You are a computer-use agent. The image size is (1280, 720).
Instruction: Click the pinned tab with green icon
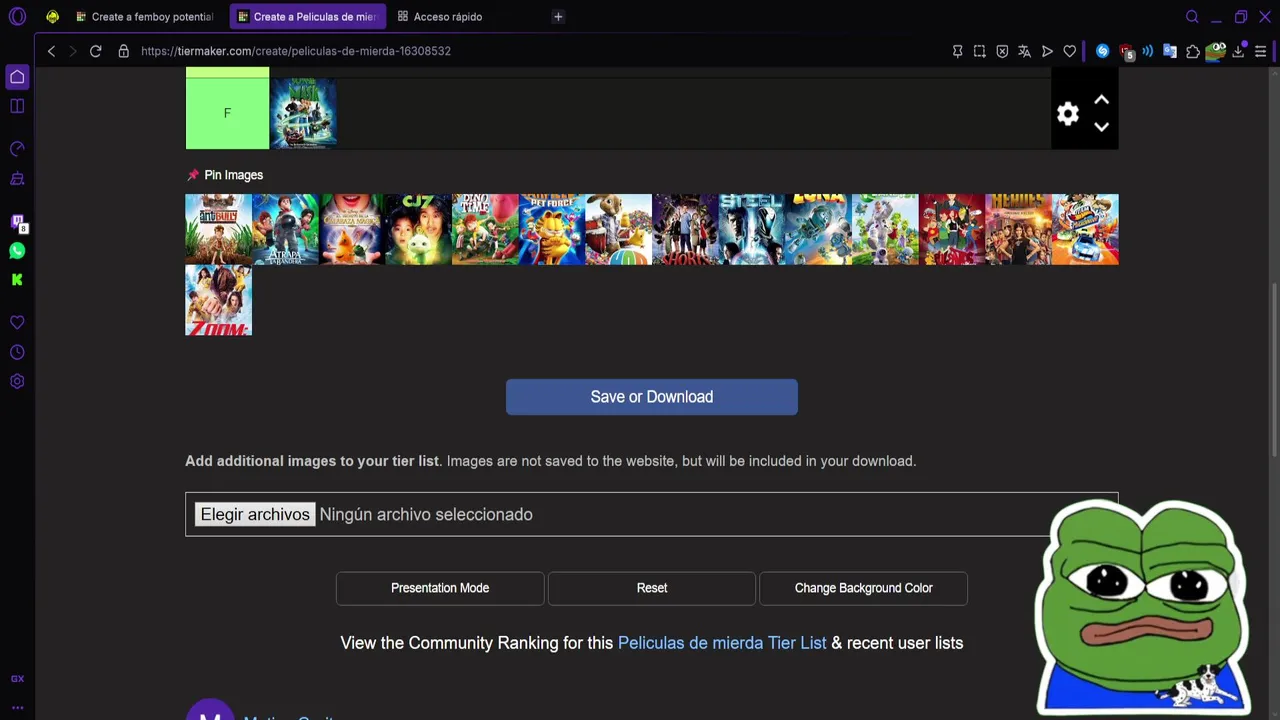pos(52,16)
